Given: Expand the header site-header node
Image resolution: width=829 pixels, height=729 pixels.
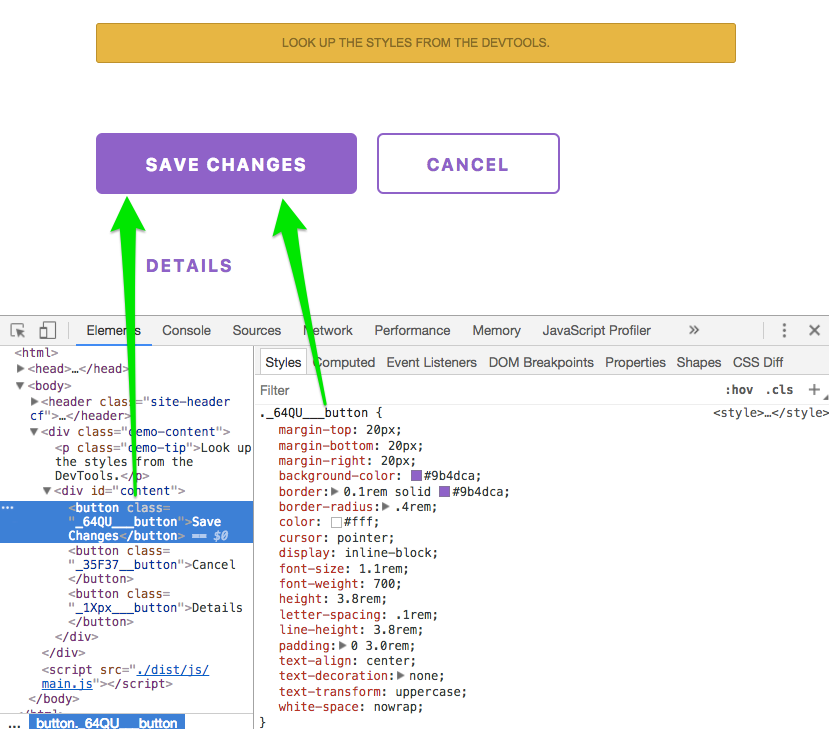Looking at the screenshot, I should [x=34, y=402].
